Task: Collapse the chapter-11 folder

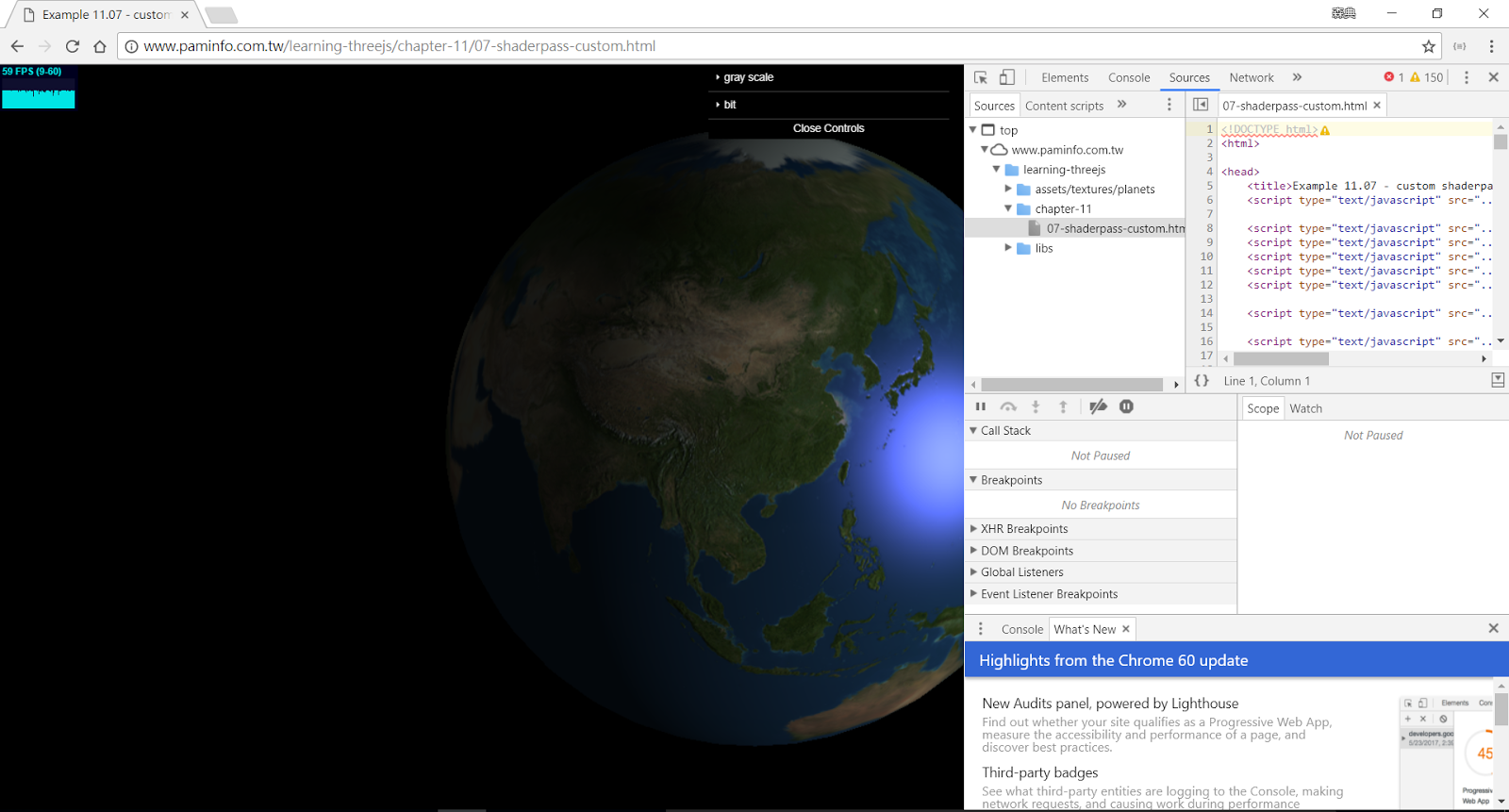Action: pyautogui.click(x=1008, y=208)
